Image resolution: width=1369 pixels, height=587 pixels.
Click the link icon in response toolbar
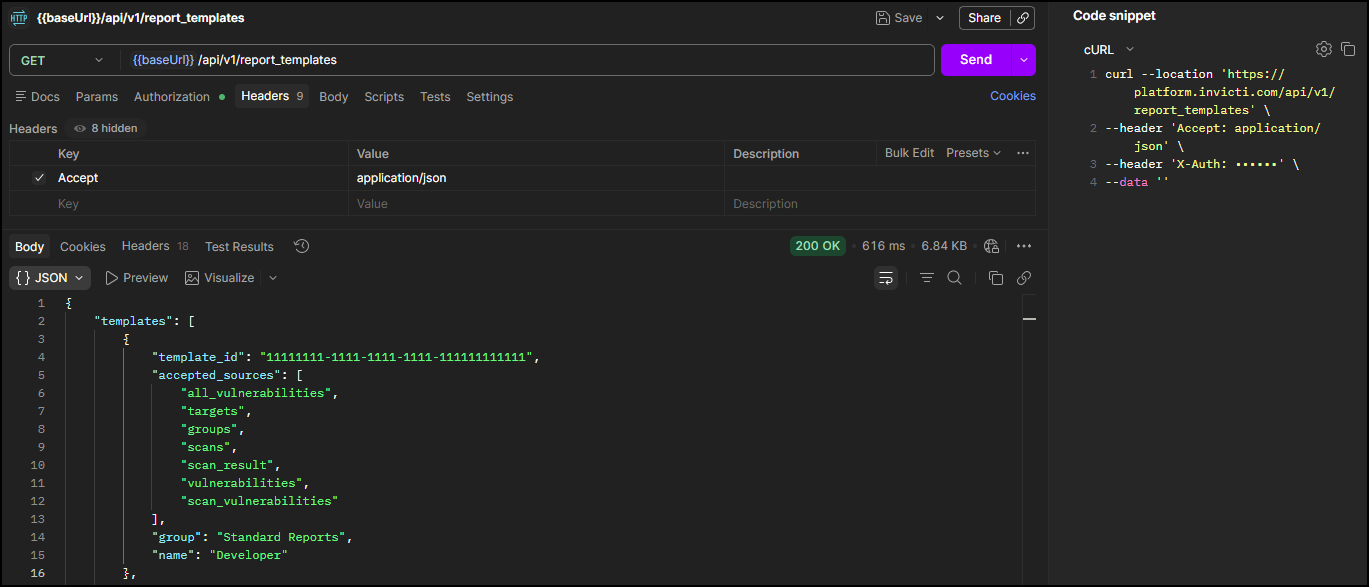[x=1023, y=278]
